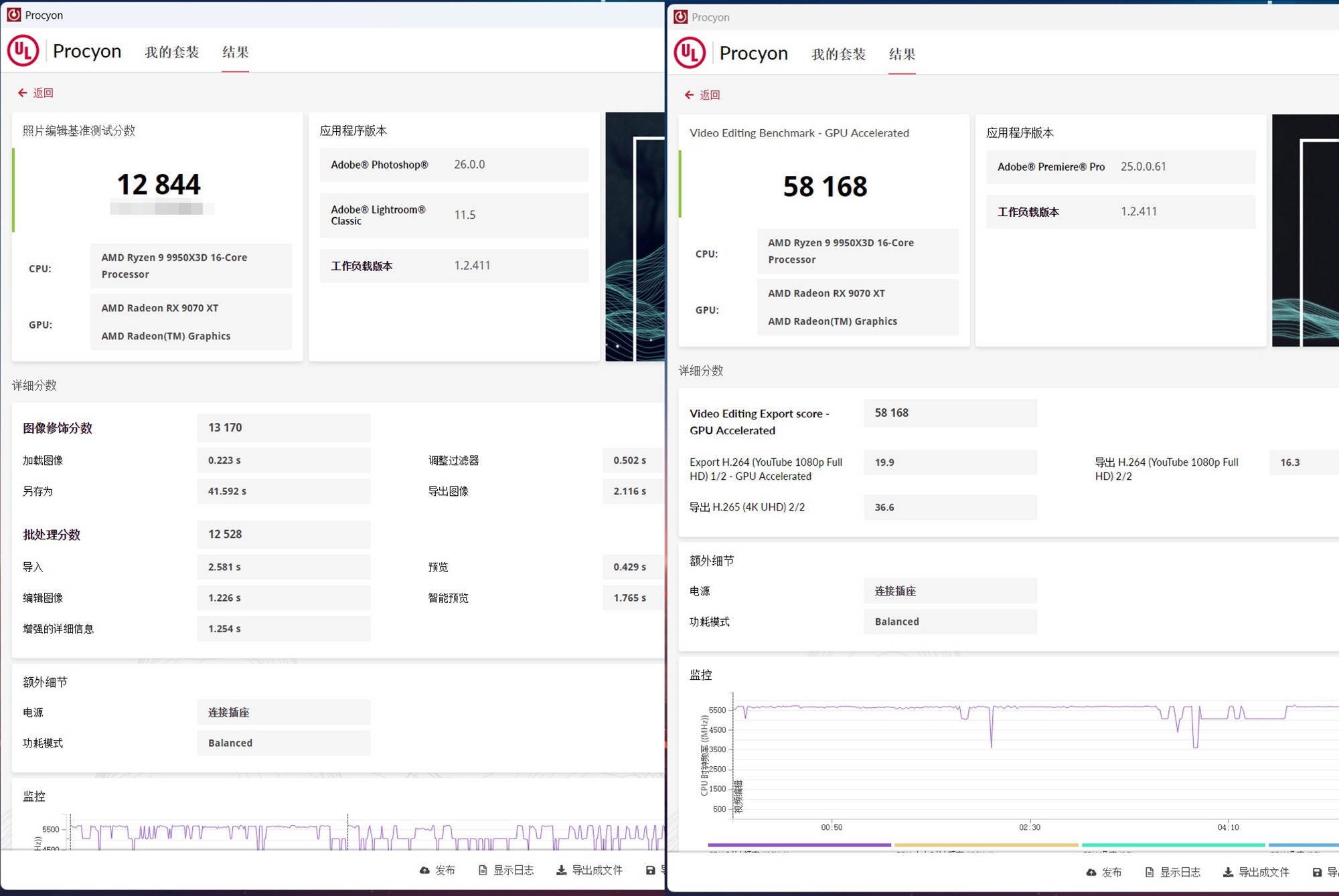Click the UL logo in left Procyon window
The height and width of the screenshot is (896, 1339).
click(x=23, y=51)
